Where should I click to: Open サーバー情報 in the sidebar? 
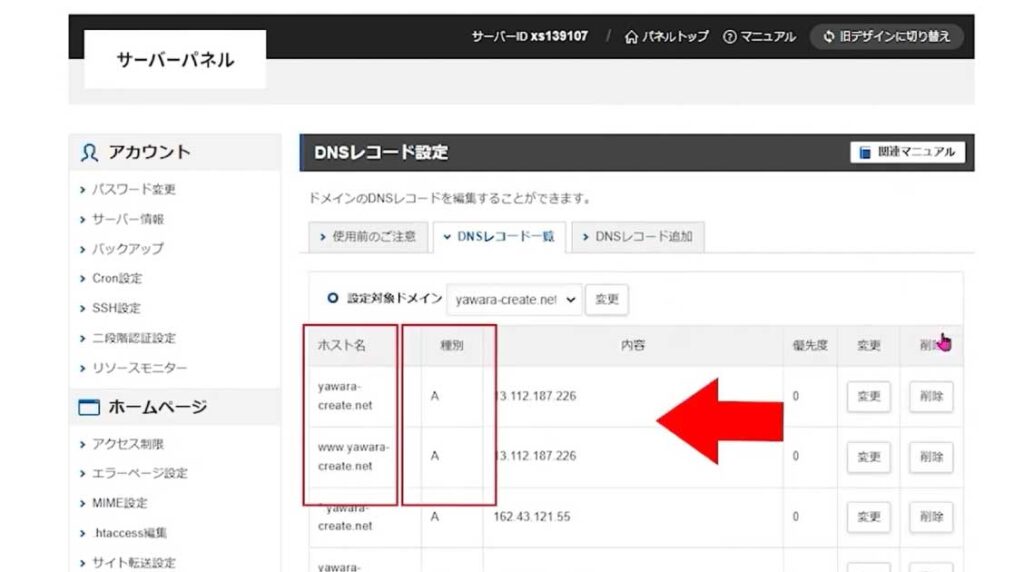(127, 219)
